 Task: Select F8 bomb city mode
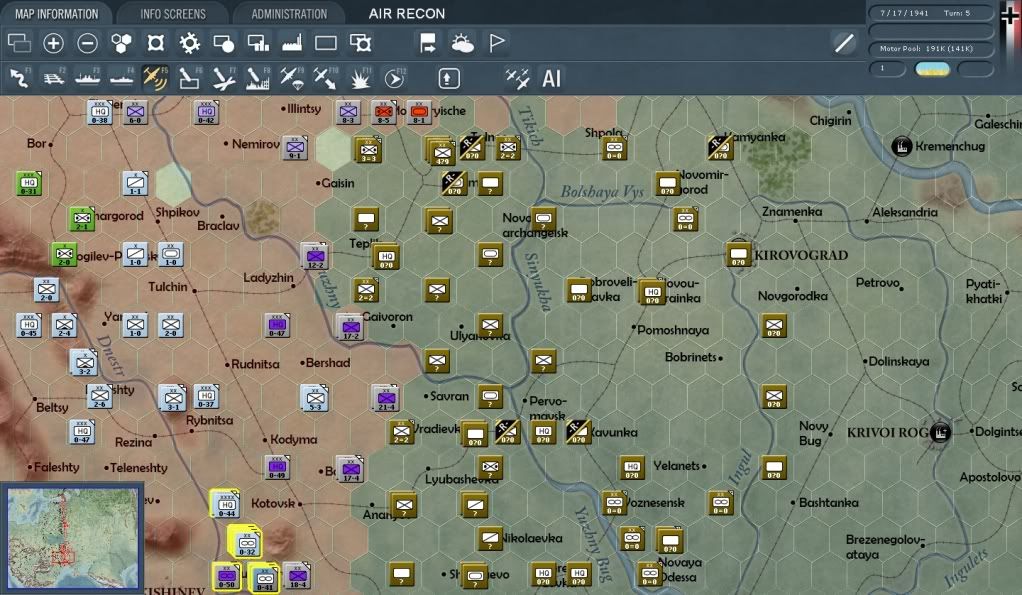257,78
